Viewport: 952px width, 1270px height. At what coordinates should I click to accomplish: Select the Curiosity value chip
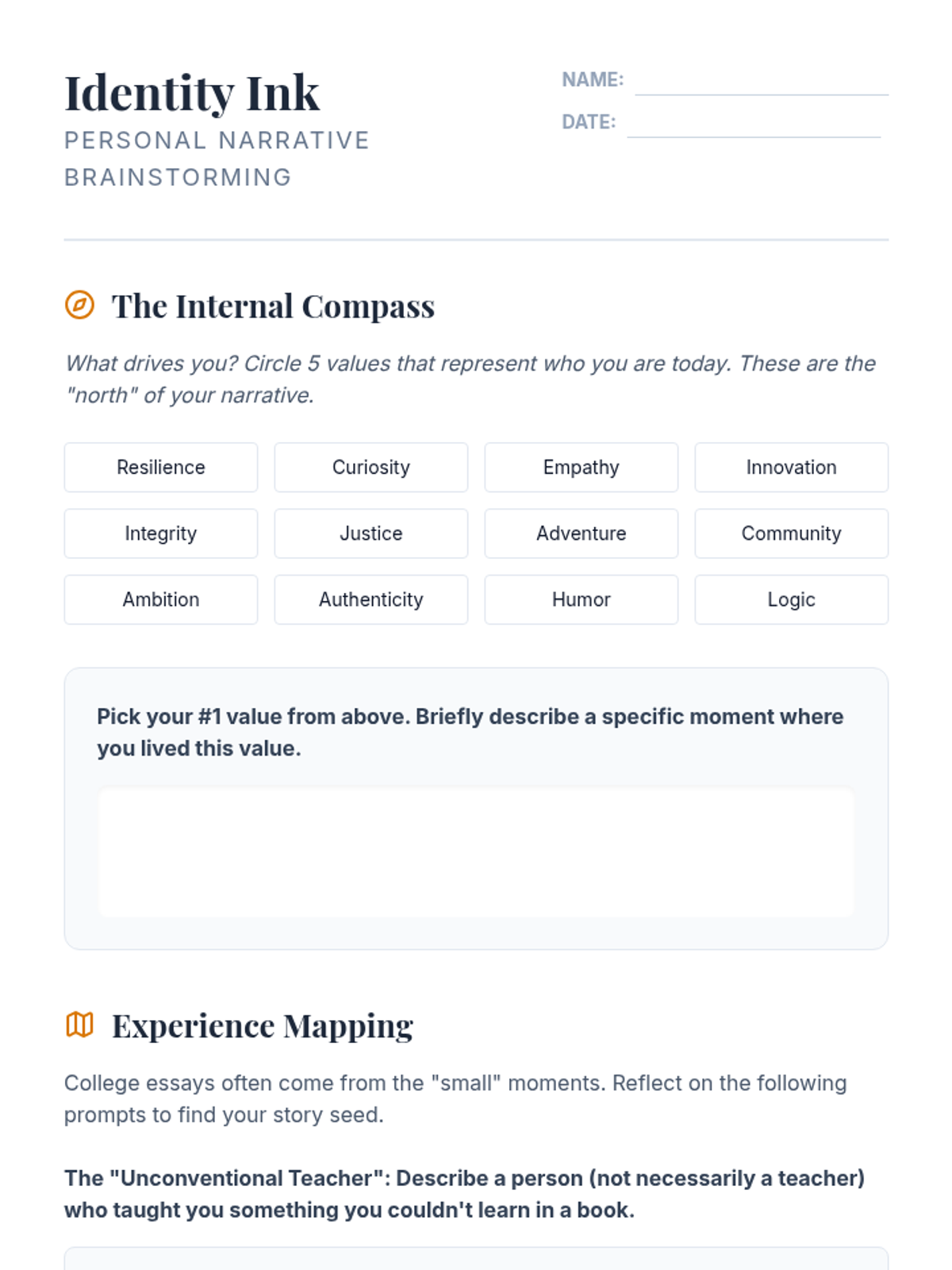pos(371,468)
